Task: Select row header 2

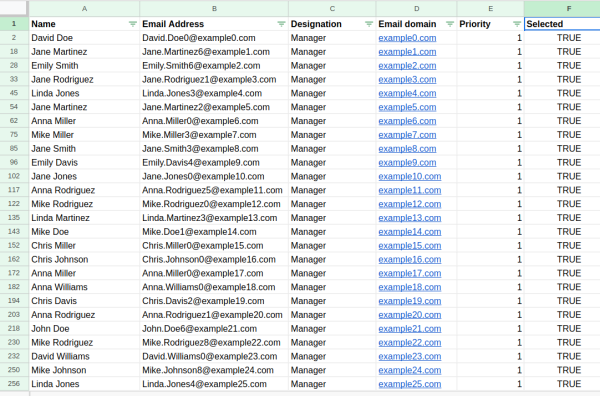Action: 14,37
